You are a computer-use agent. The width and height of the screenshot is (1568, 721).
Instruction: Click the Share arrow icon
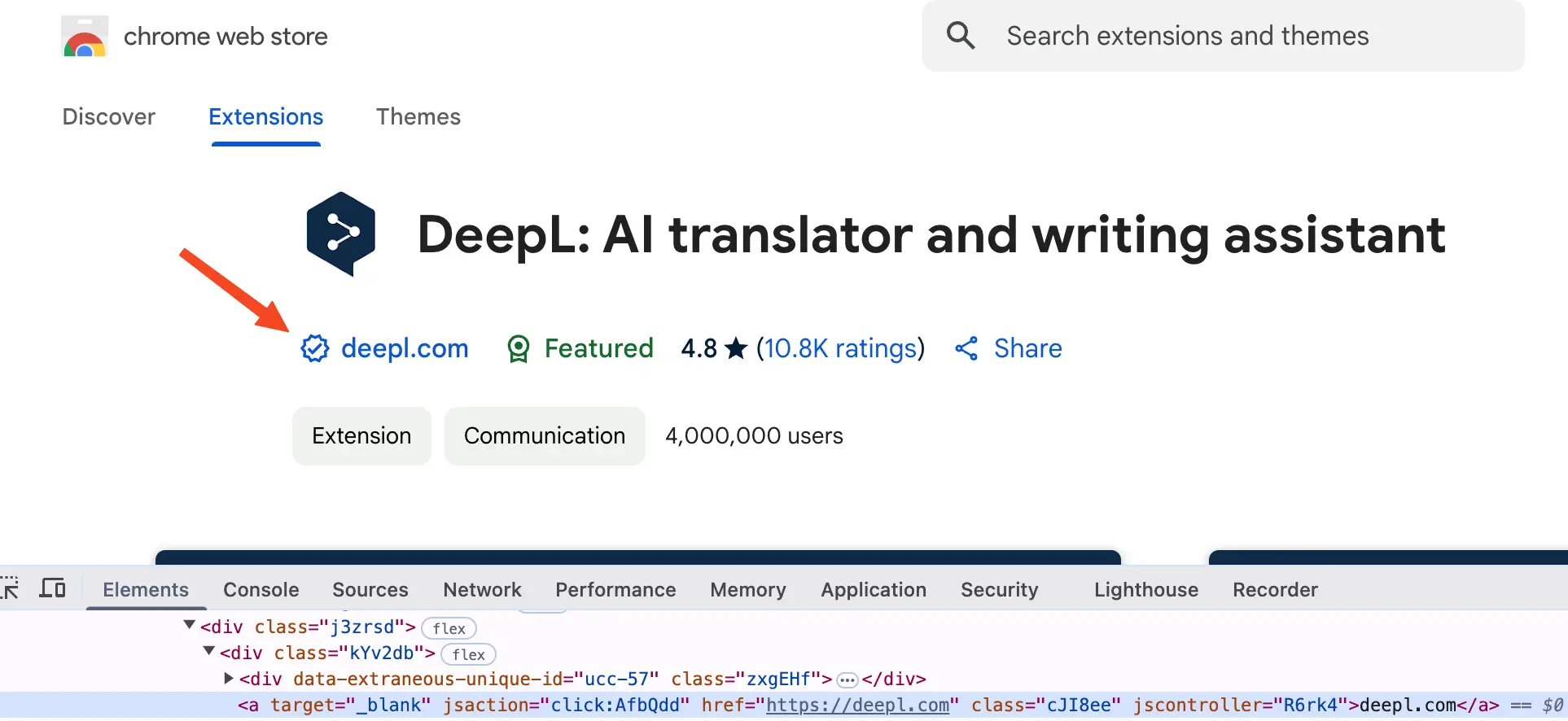click(966, 348)
